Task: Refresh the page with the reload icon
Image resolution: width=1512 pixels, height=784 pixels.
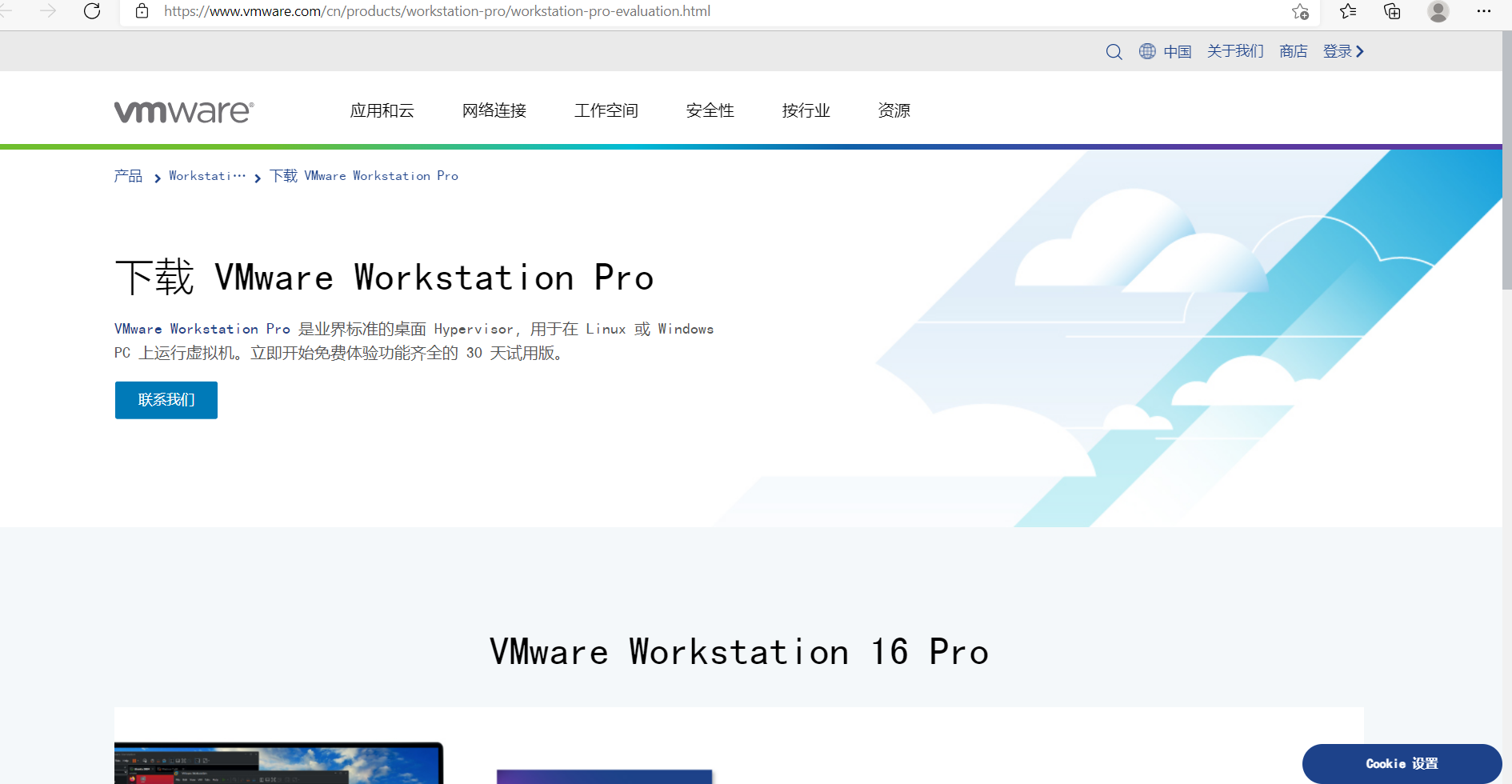Action: click(x=91, y=11)
